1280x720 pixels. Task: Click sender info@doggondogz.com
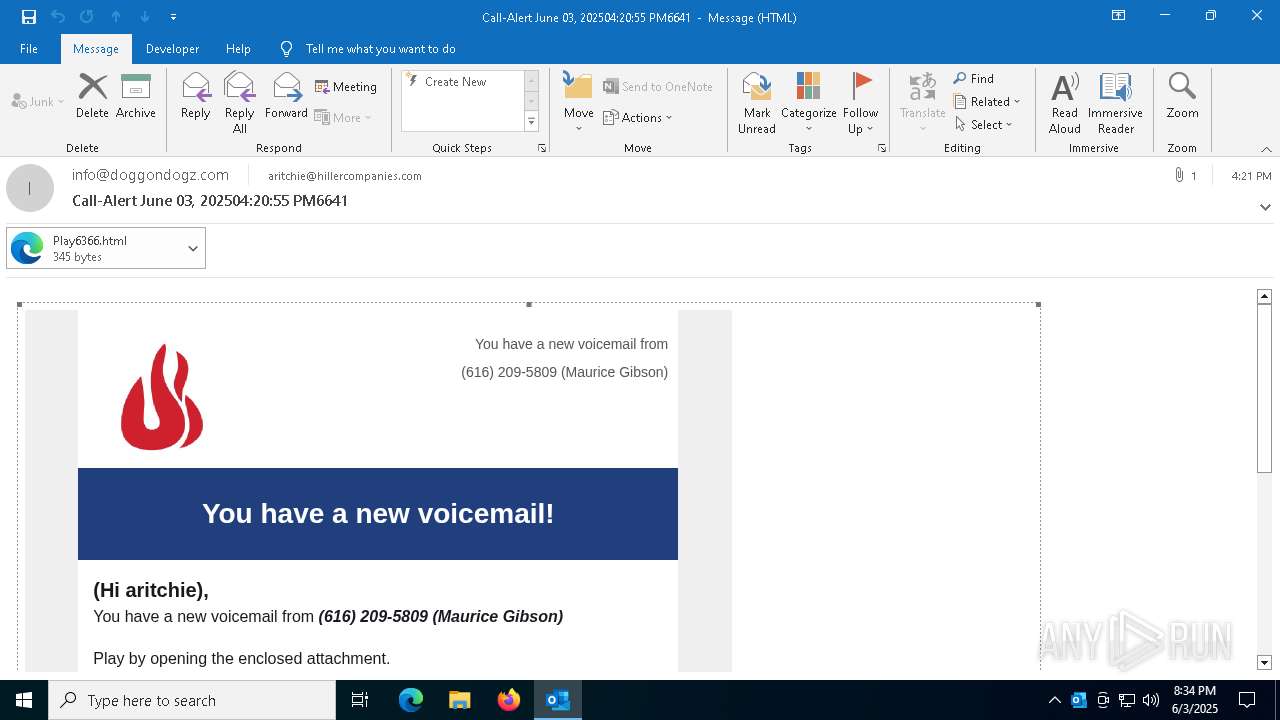150,175
